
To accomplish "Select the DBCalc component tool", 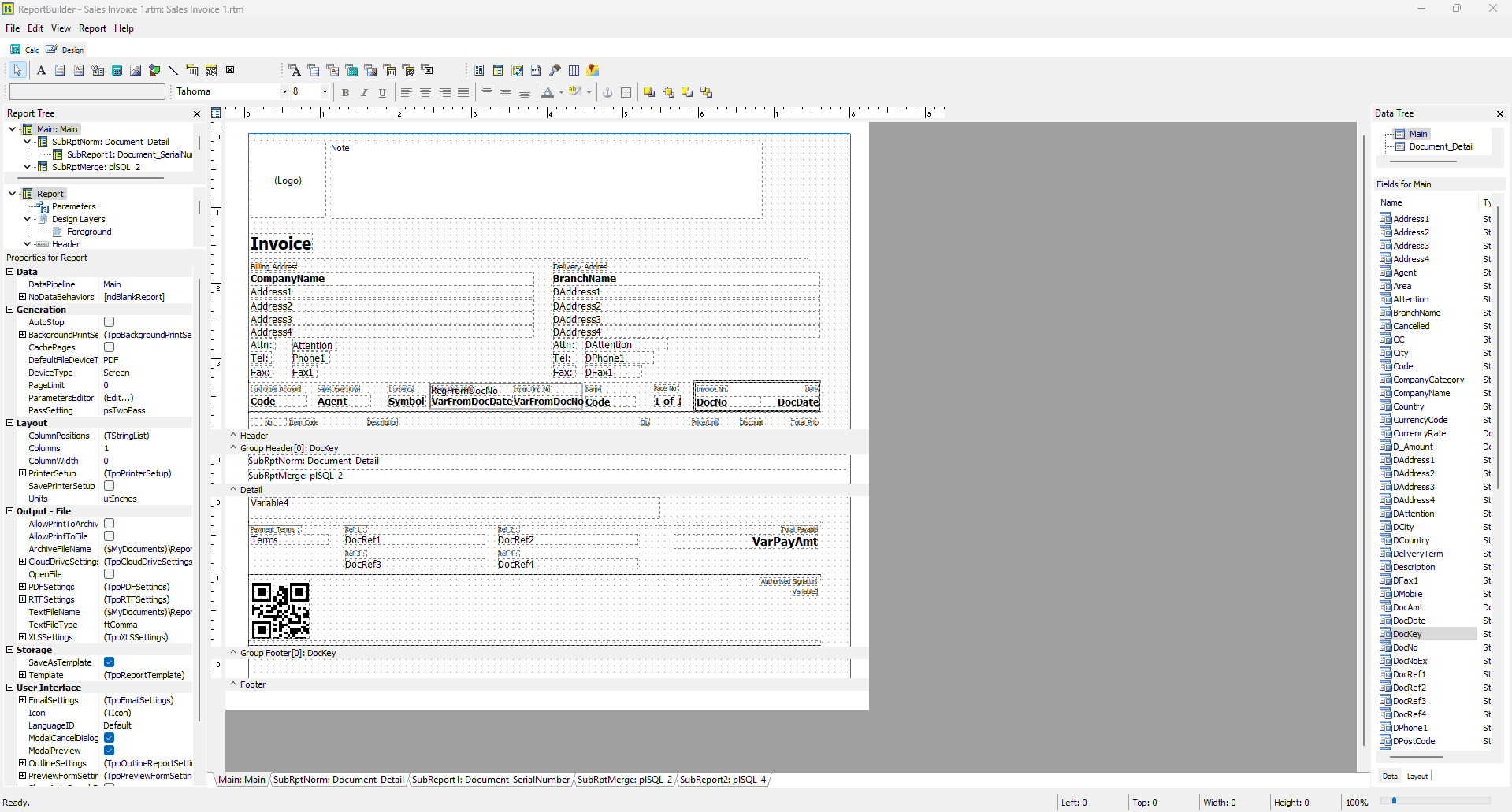I will pos(351,70).
